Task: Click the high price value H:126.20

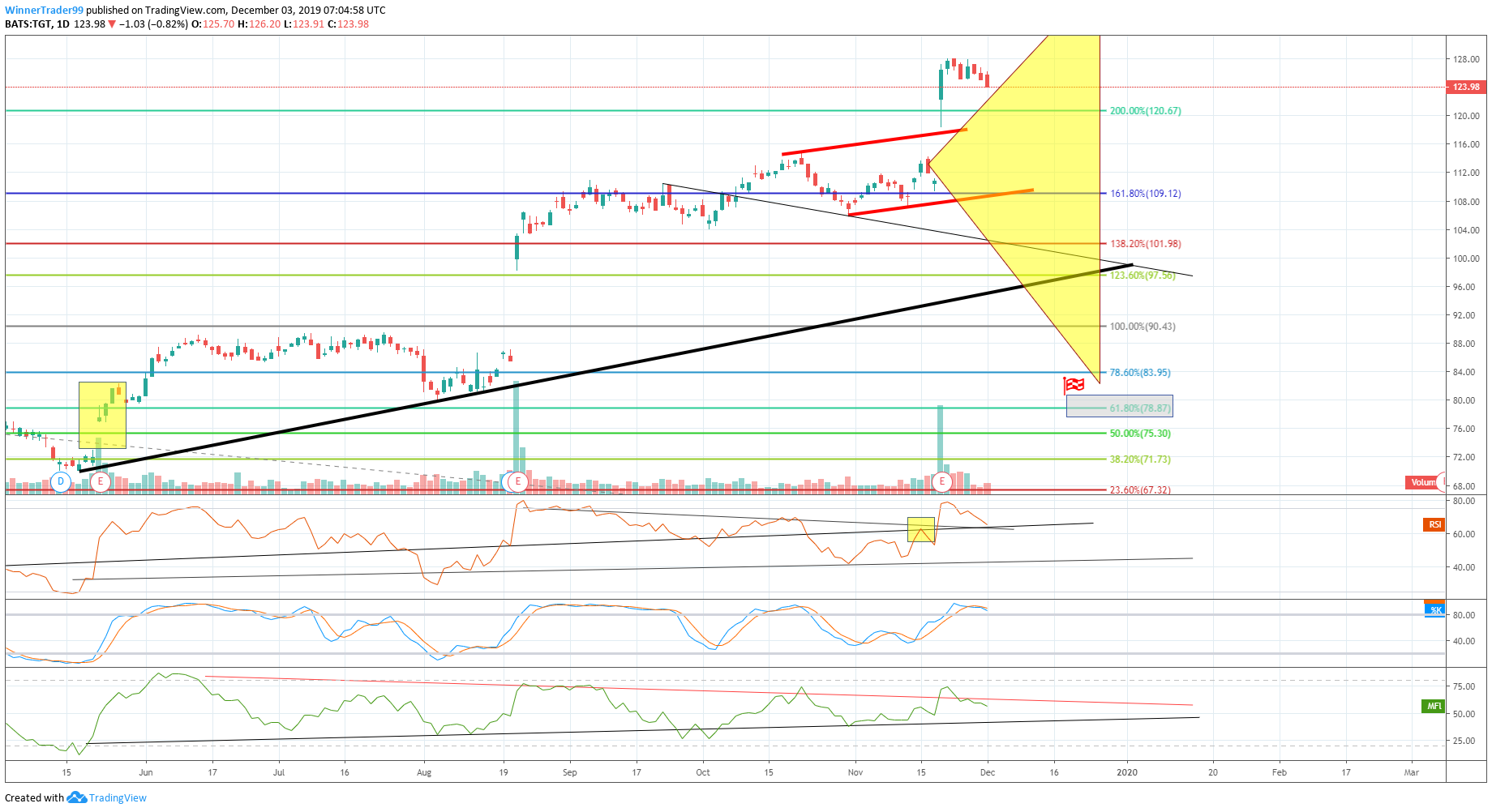Action: 259,24
